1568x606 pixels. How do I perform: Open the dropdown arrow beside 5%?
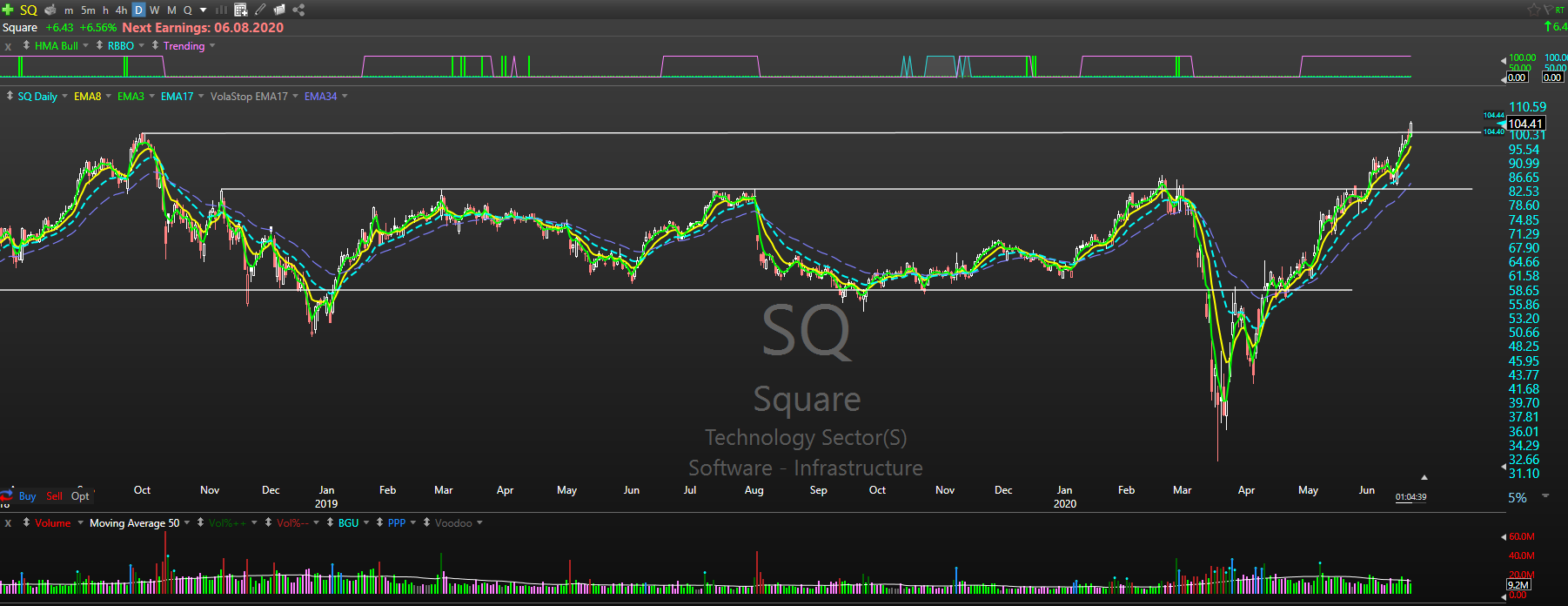(1545, 495)
